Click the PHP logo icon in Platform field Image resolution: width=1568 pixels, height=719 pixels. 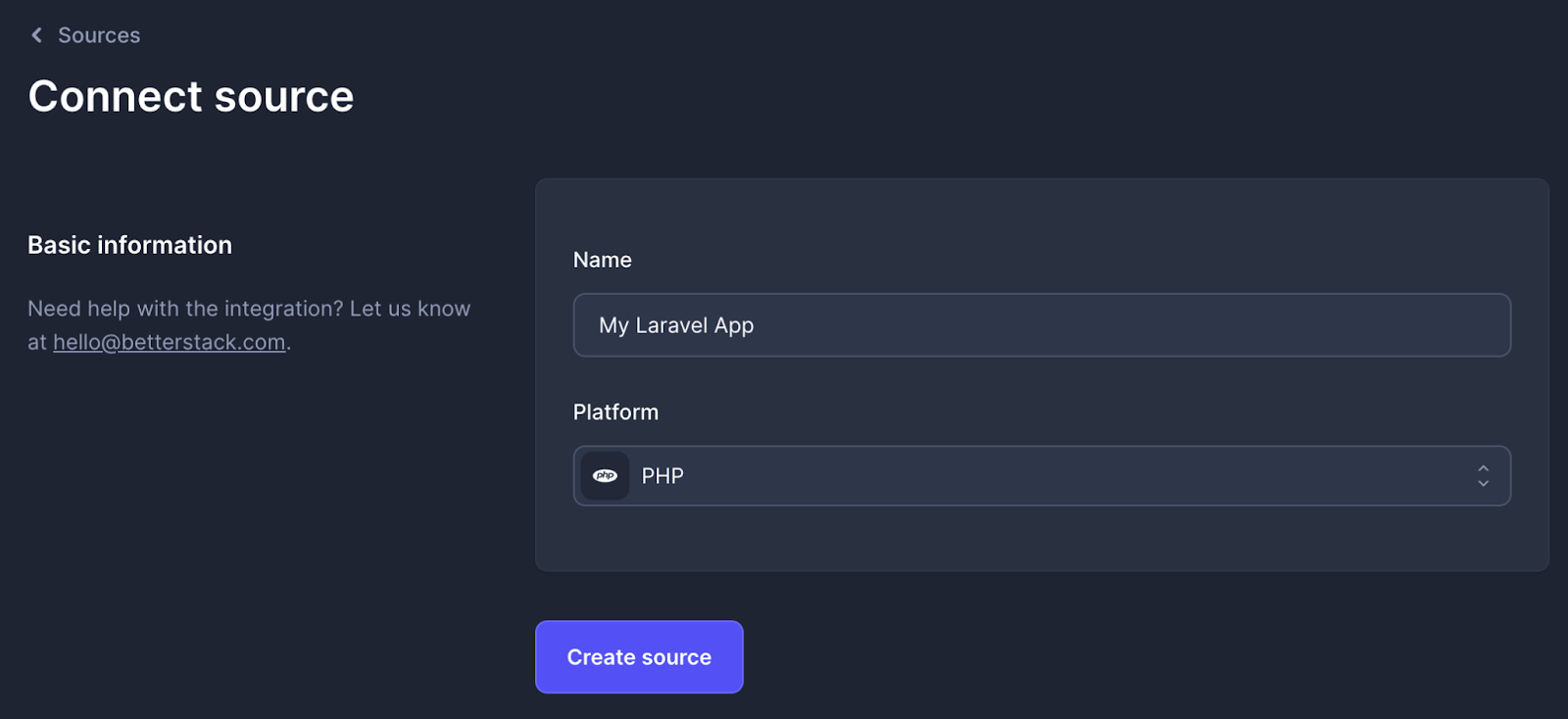605,476
